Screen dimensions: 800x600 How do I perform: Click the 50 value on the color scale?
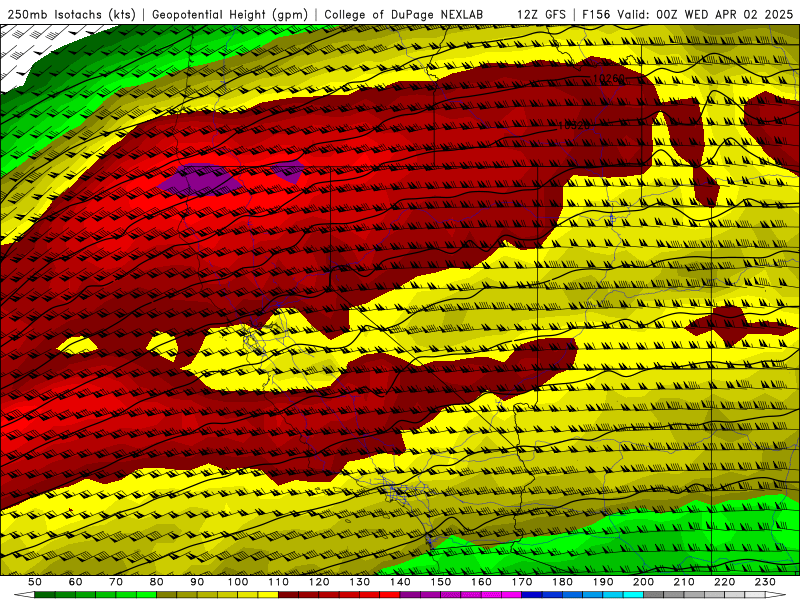[x=35, y=582]
